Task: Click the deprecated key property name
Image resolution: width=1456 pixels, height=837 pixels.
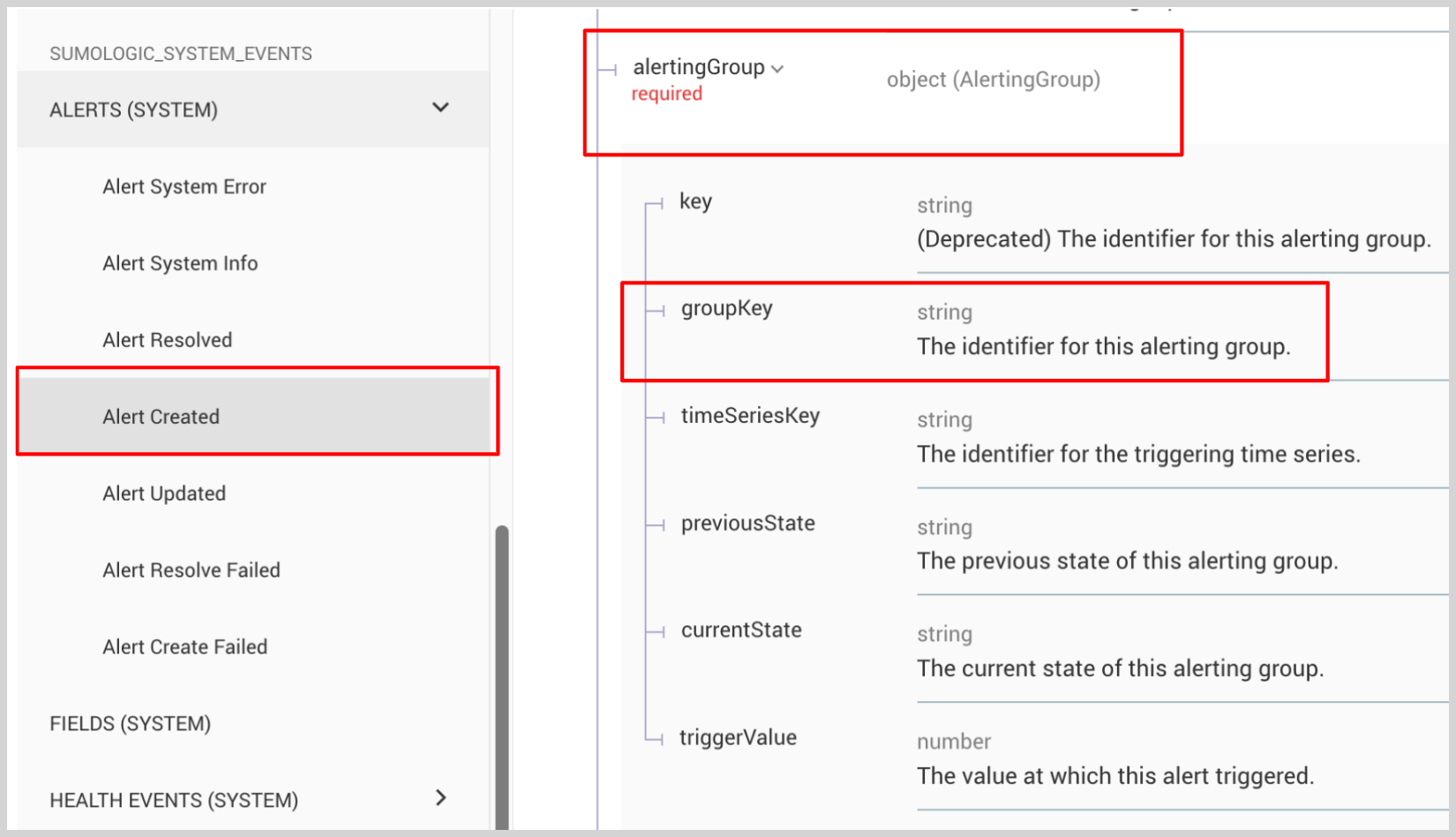Action: (695, 201)
